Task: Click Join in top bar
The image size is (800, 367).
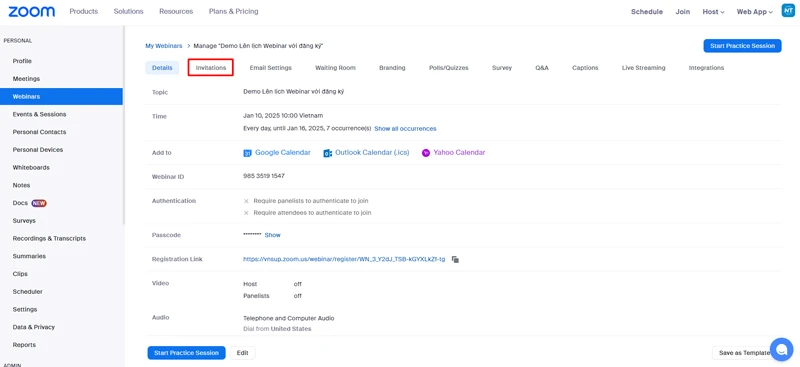Action: [683, 12]
